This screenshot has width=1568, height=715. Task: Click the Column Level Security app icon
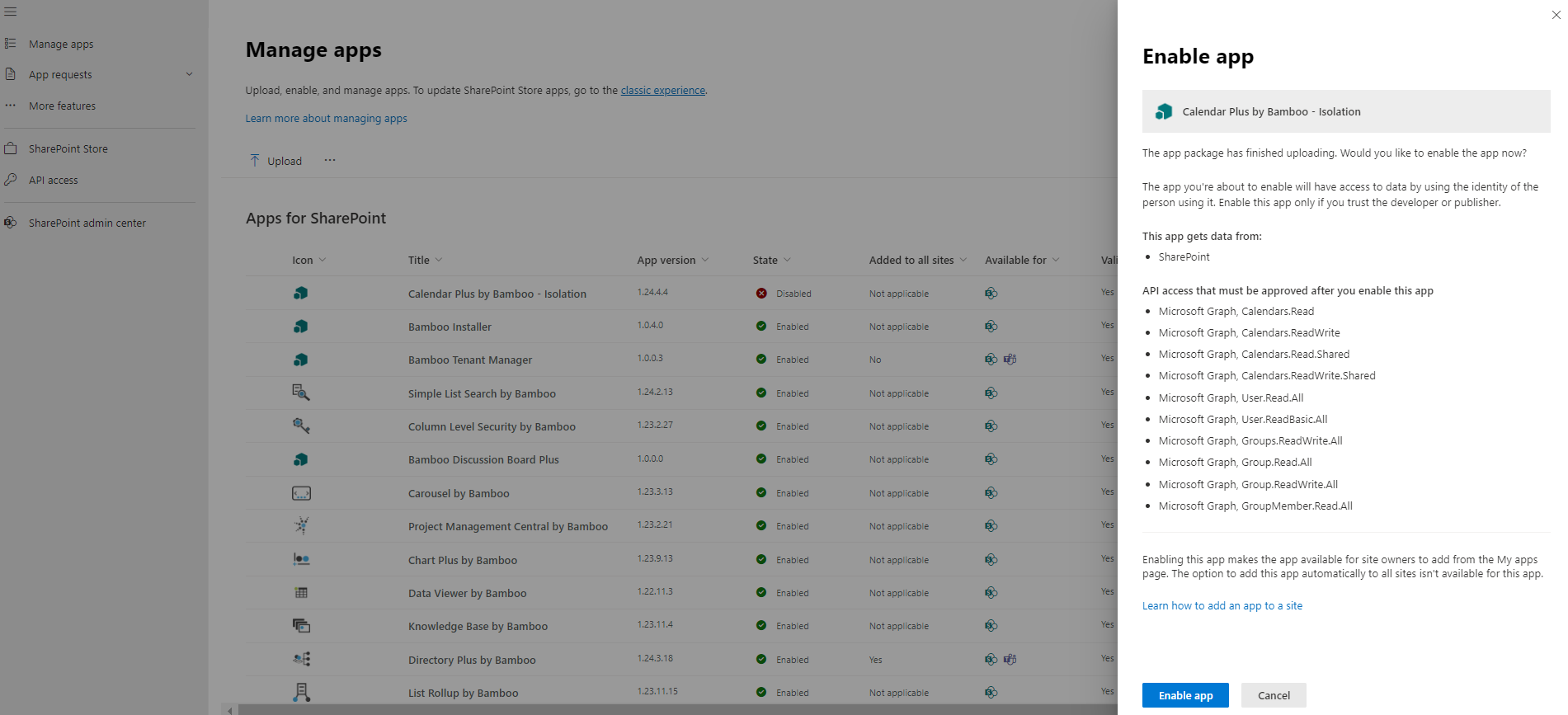tap(301, 426)
